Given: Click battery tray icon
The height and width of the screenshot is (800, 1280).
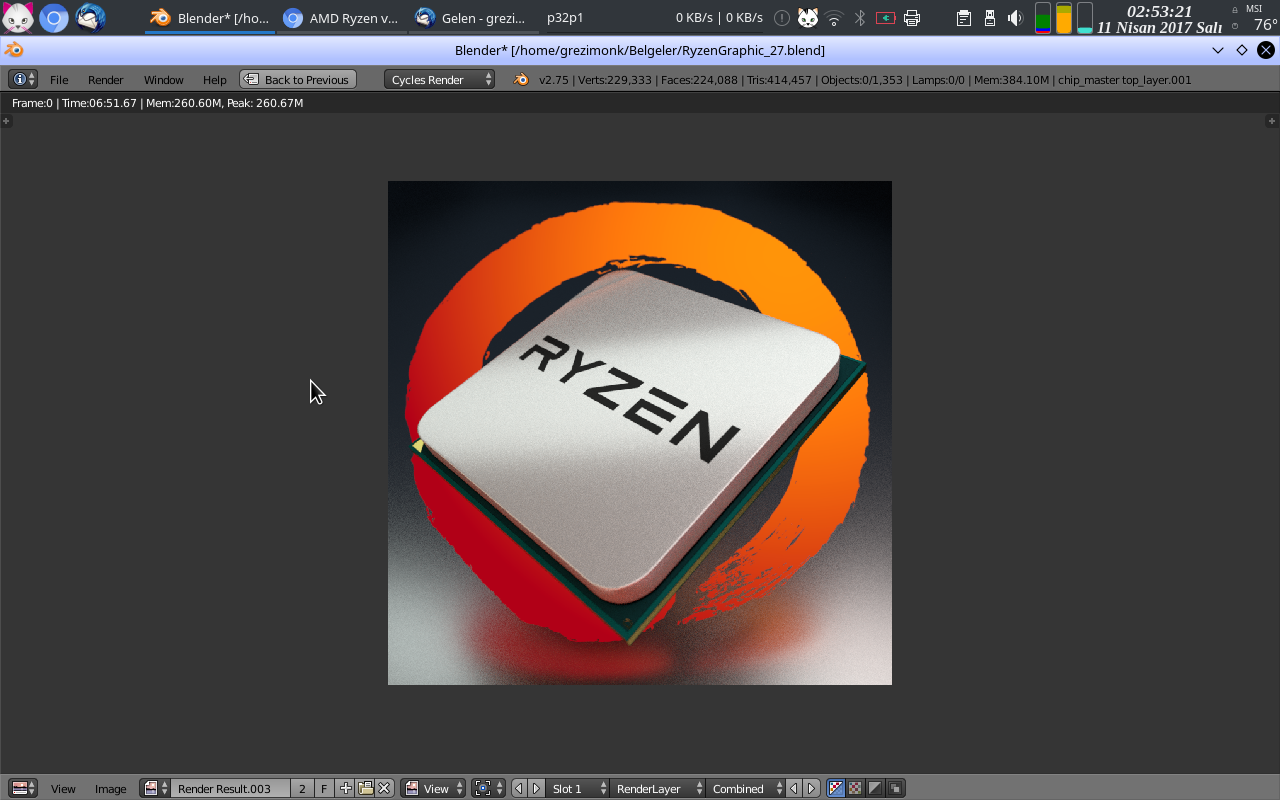Looking at the screenshot, I should (885, 18).
